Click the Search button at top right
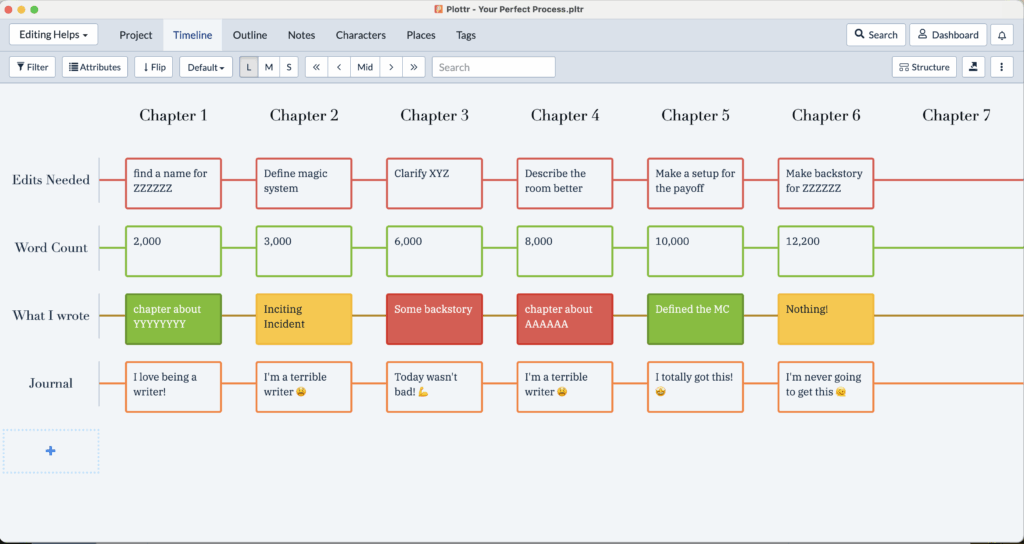This screenshot has width=1024, height=544. coord(876,35)
